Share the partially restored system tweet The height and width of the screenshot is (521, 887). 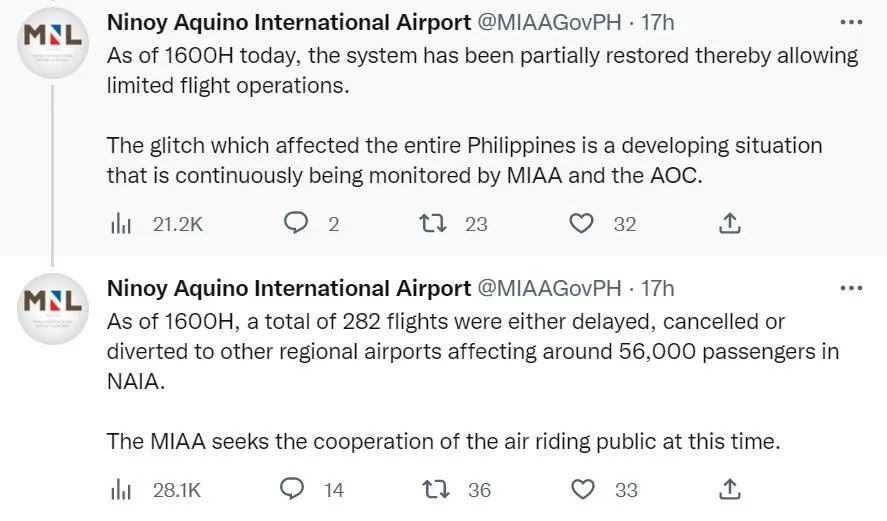click(730, 224)
